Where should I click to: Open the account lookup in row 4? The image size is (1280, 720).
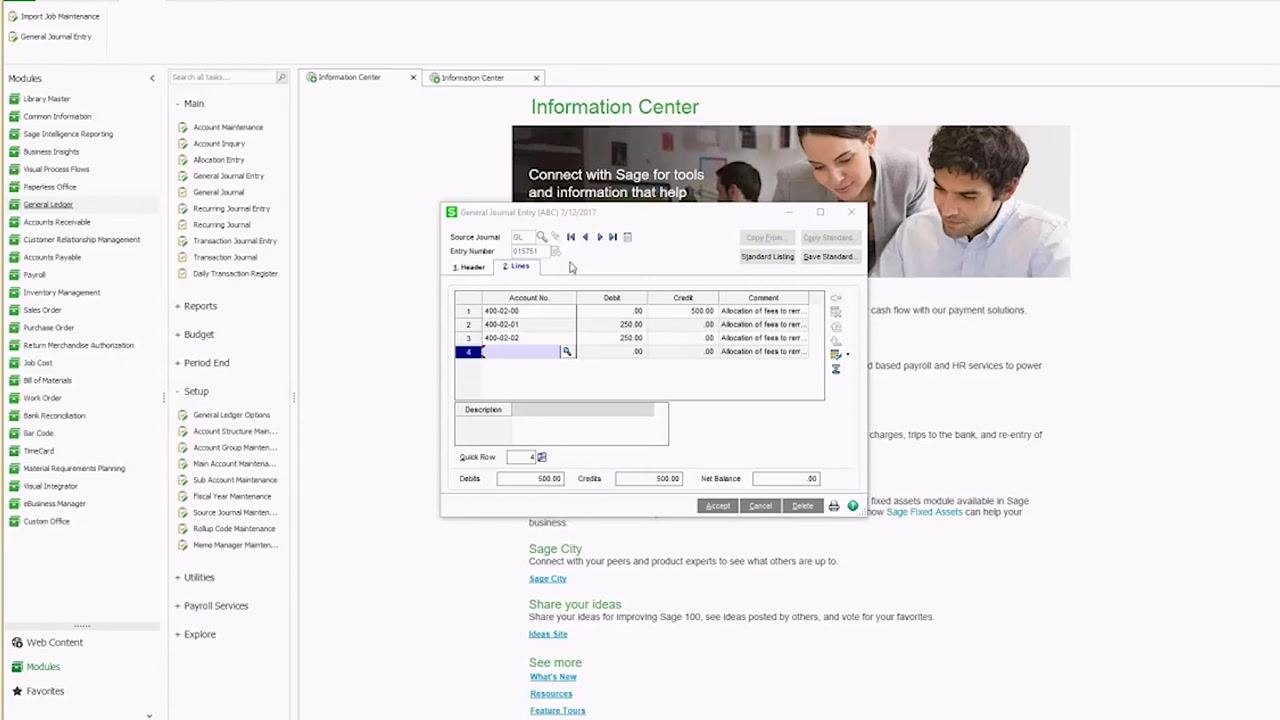pyautogui.click(x=567, y=352)
